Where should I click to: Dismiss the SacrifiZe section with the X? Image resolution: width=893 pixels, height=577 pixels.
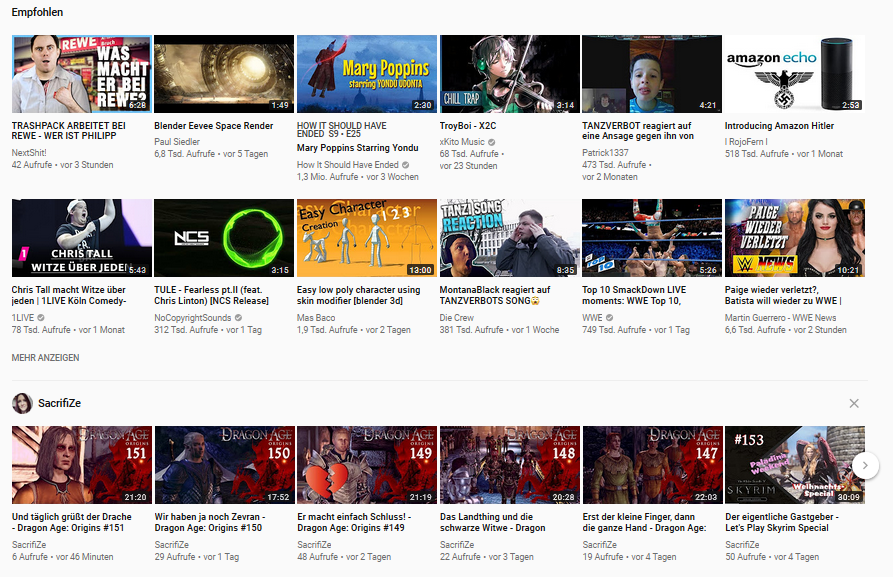pyautogui.click(x=853, y=403)
